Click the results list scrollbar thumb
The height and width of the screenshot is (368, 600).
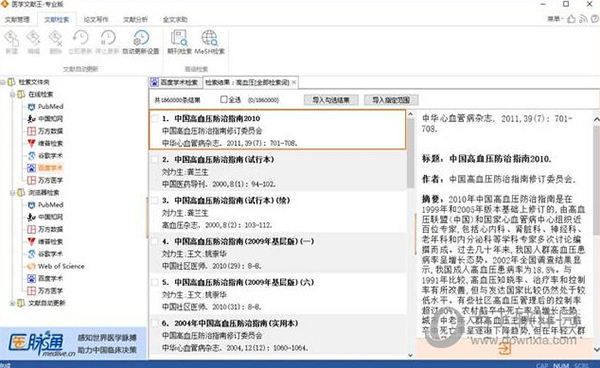point(410,153)
